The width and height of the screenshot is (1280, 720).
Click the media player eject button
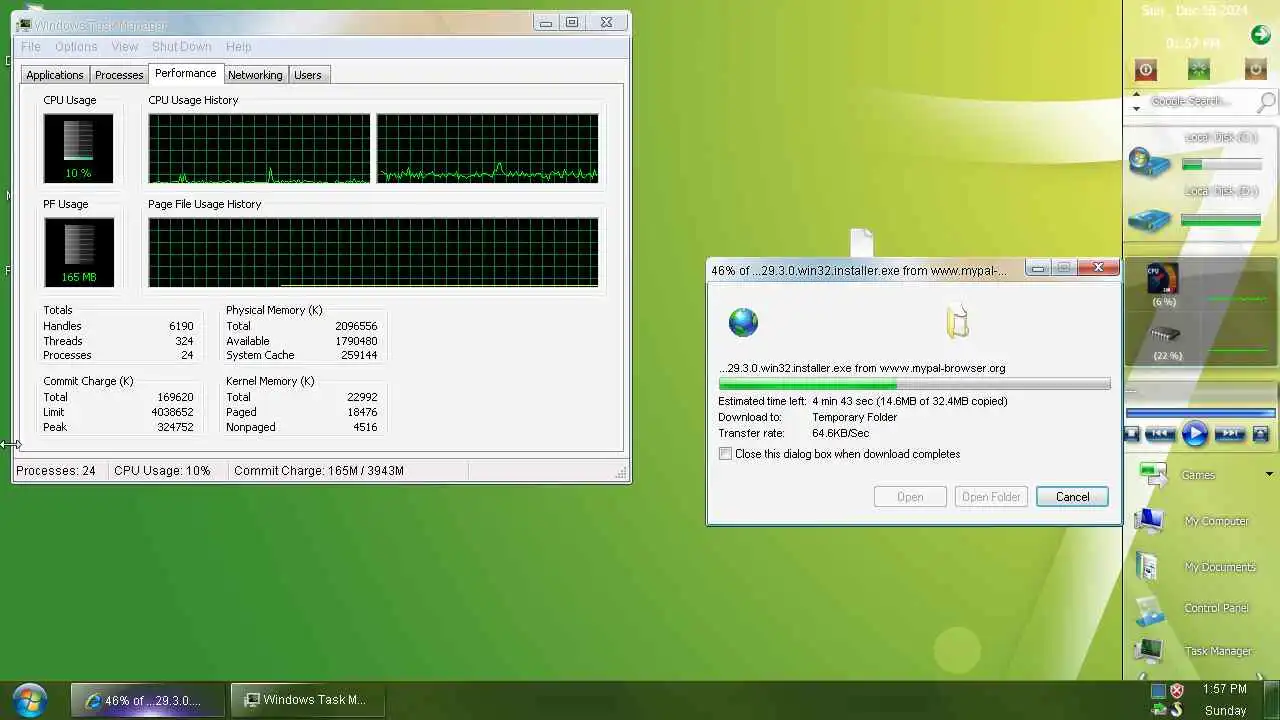click(x=1260, y=434)
